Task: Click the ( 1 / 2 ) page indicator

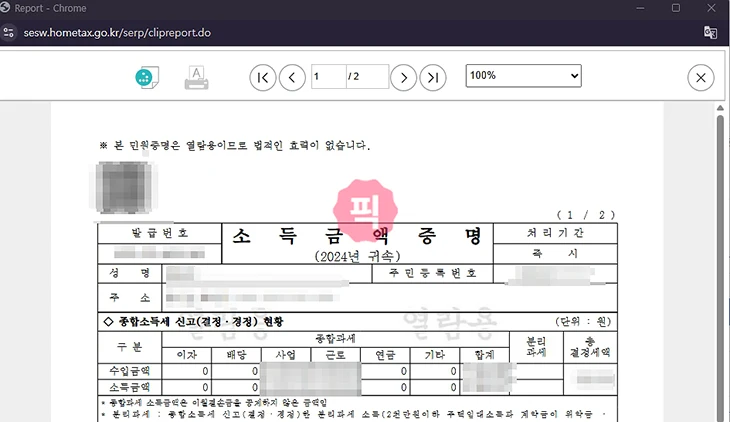Action: tap(586, 215)
